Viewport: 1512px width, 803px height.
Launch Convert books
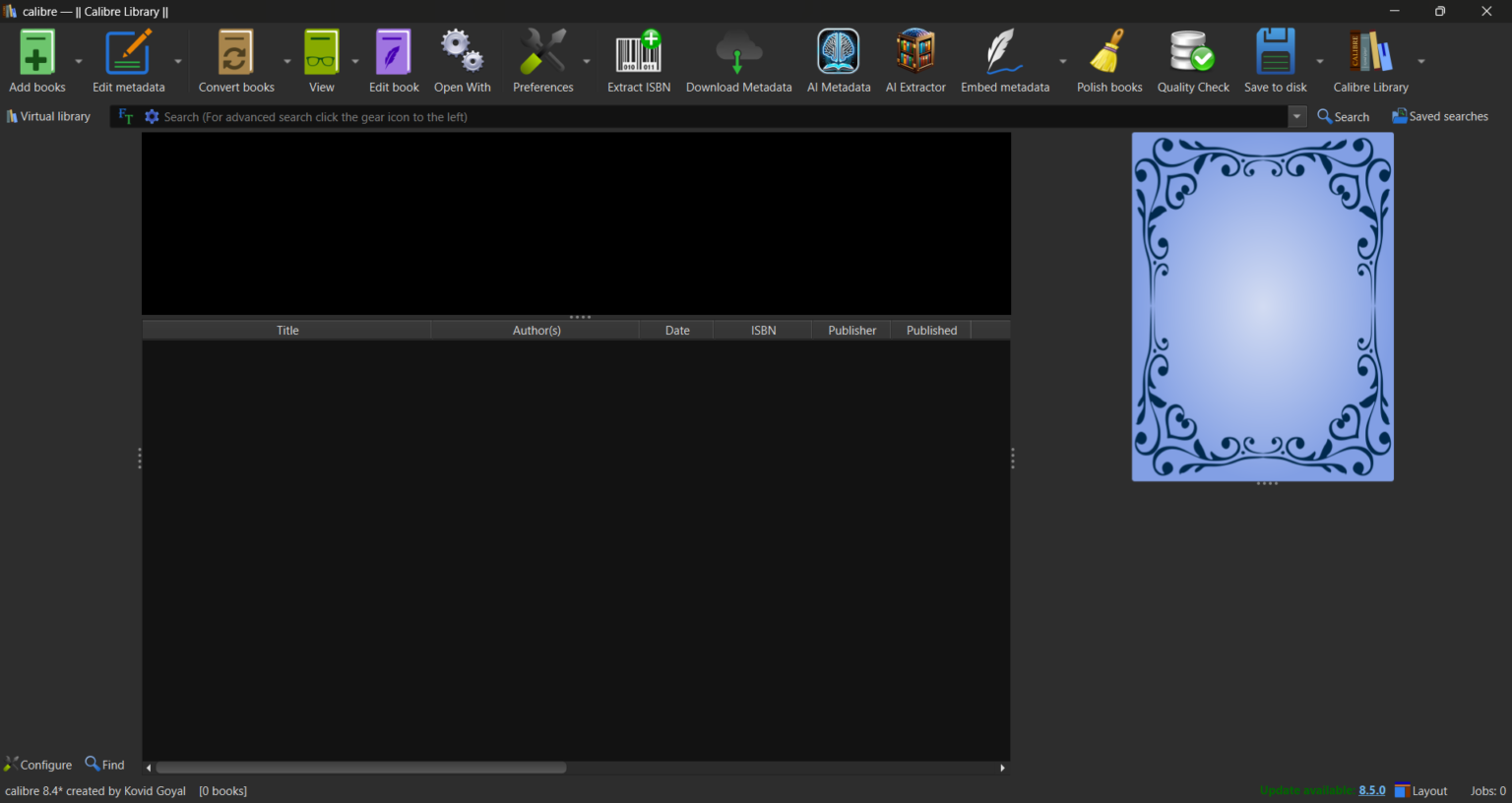pos(235,52)
